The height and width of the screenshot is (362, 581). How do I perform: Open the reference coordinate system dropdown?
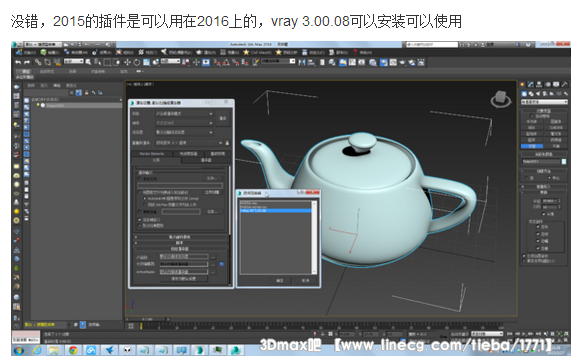pos(170,61)
